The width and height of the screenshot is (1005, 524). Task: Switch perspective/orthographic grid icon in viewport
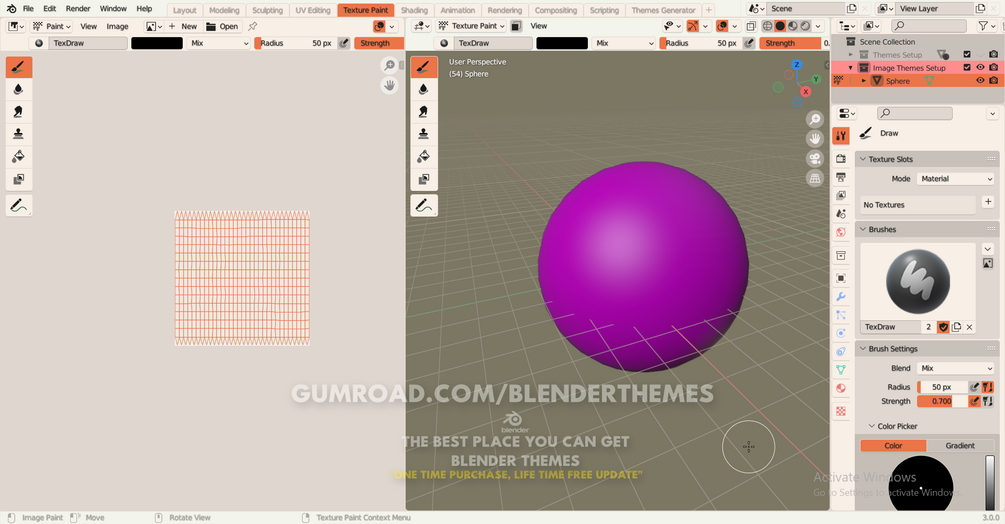[x=815, y=178]
